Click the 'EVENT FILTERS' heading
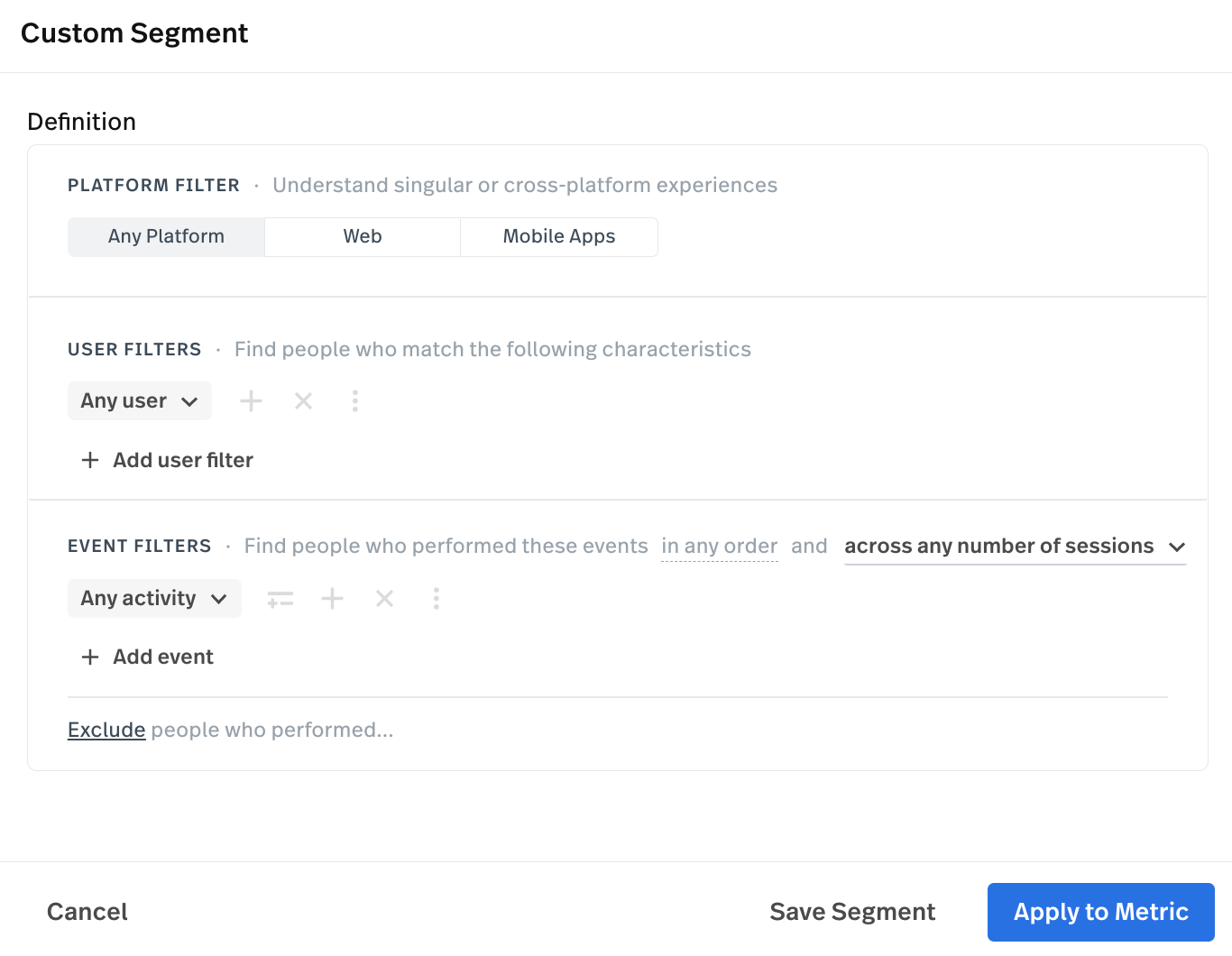 pos(140,546)
